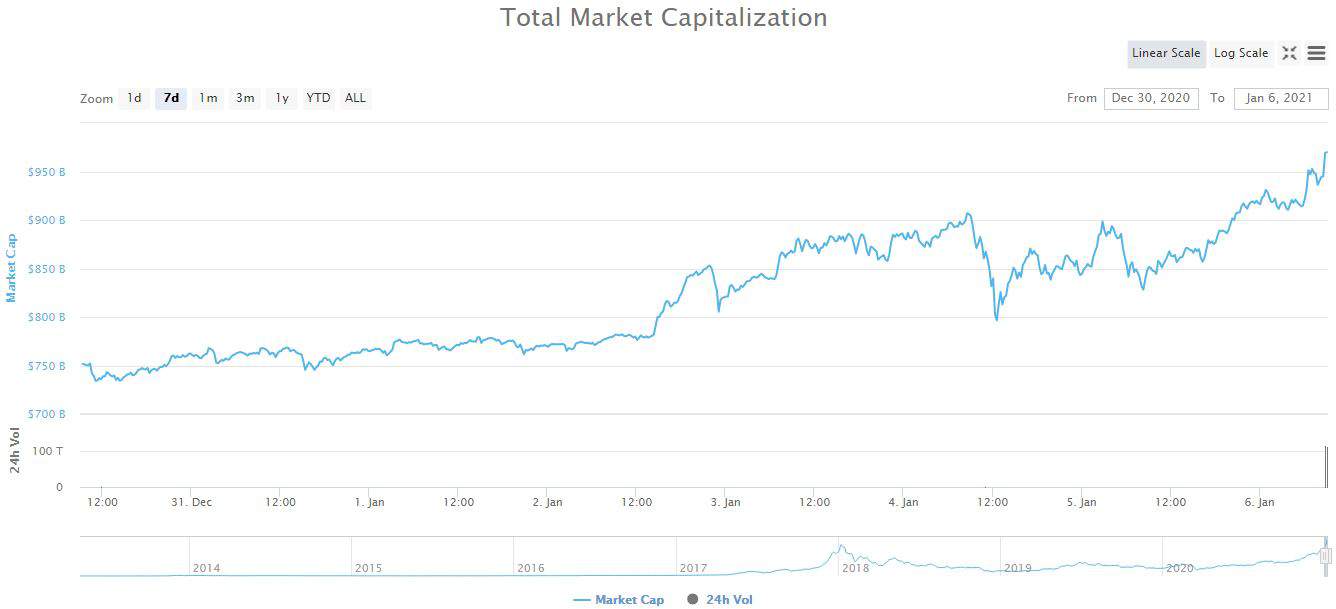Enable Linear Scale mode
1336x609 pixels.
click(x=1166, y=53)
